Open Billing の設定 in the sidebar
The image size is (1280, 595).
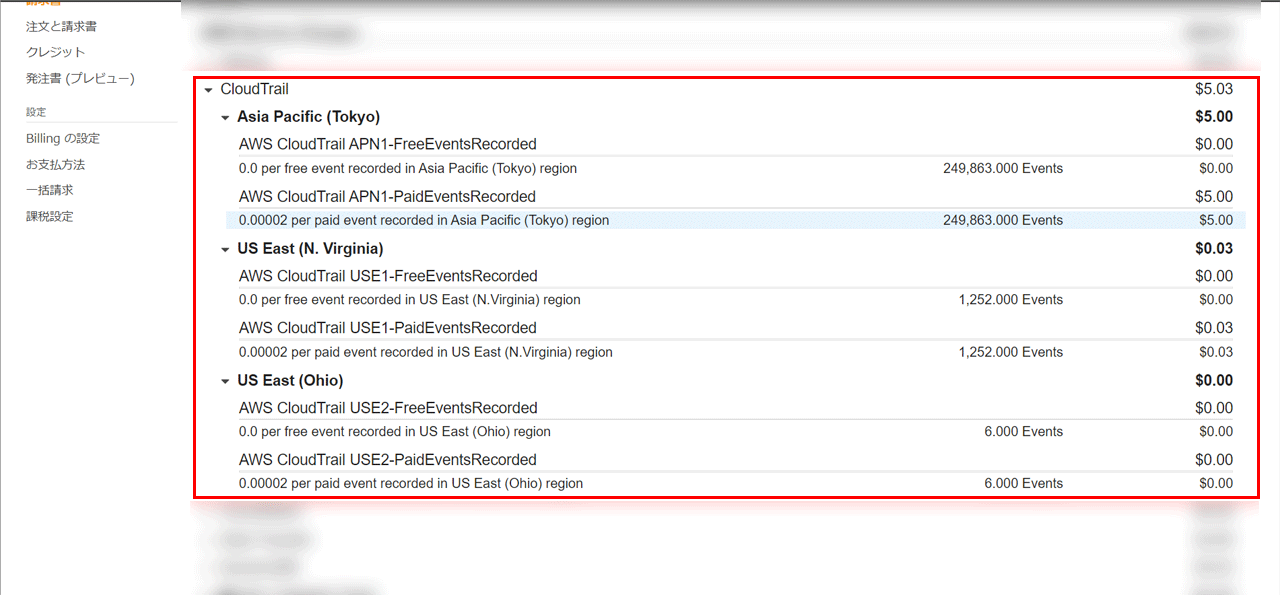(x=63, y=138)
